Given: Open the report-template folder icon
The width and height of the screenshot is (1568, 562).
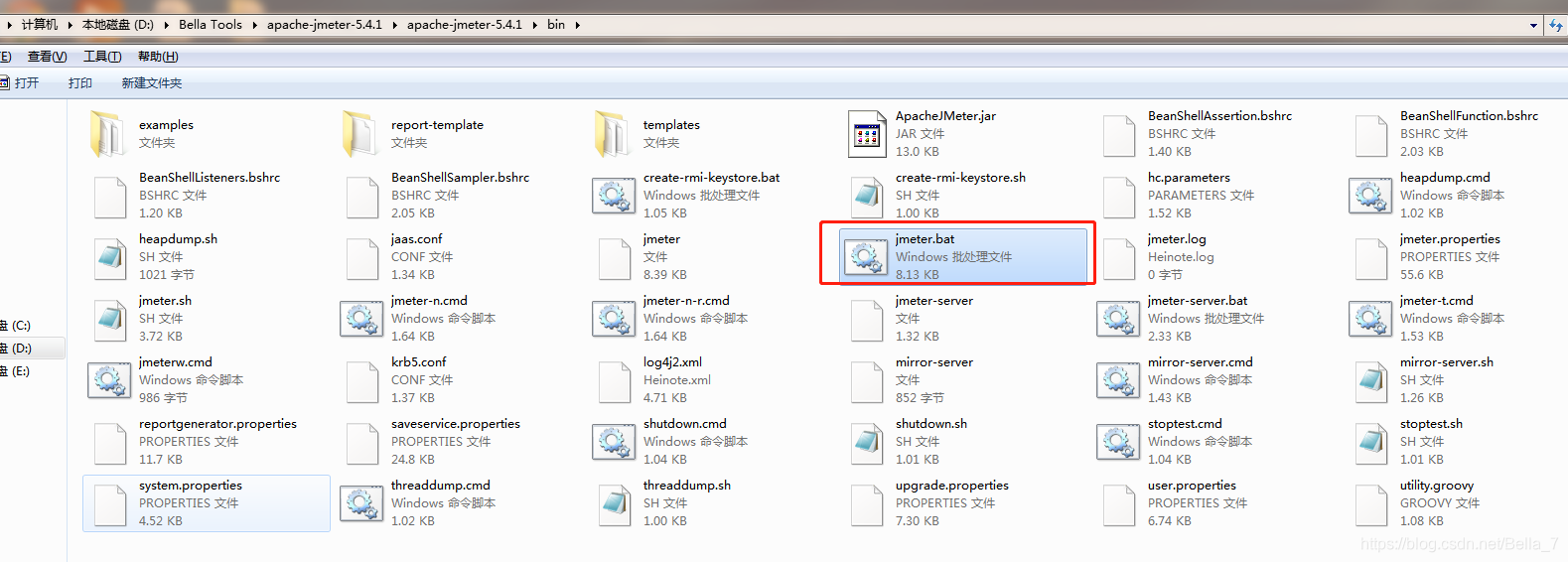Looking at the screenshot, I should [x=360, y=135].
